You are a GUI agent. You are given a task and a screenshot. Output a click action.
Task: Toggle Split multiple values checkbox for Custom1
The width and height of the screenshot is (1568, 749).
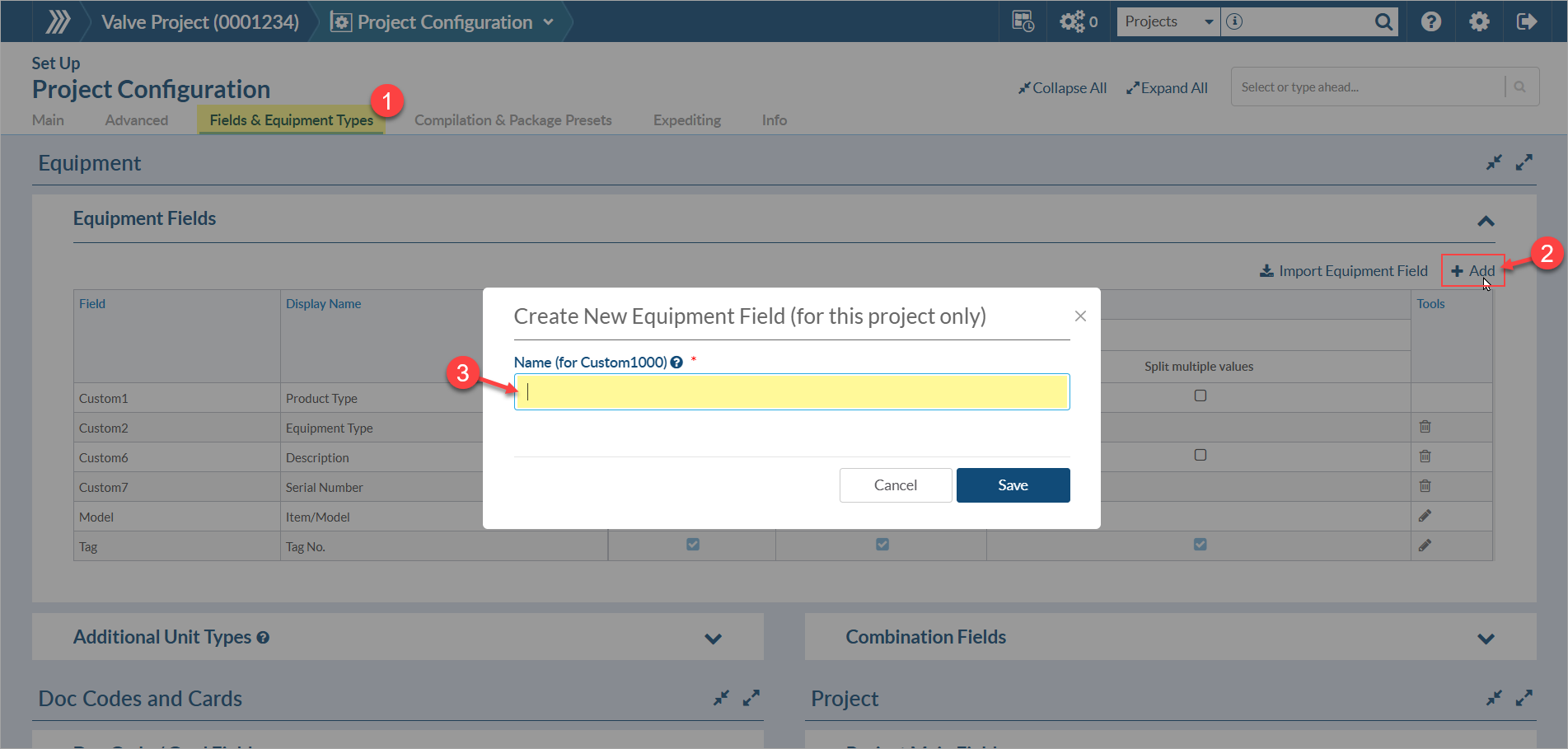[1200, 396]
